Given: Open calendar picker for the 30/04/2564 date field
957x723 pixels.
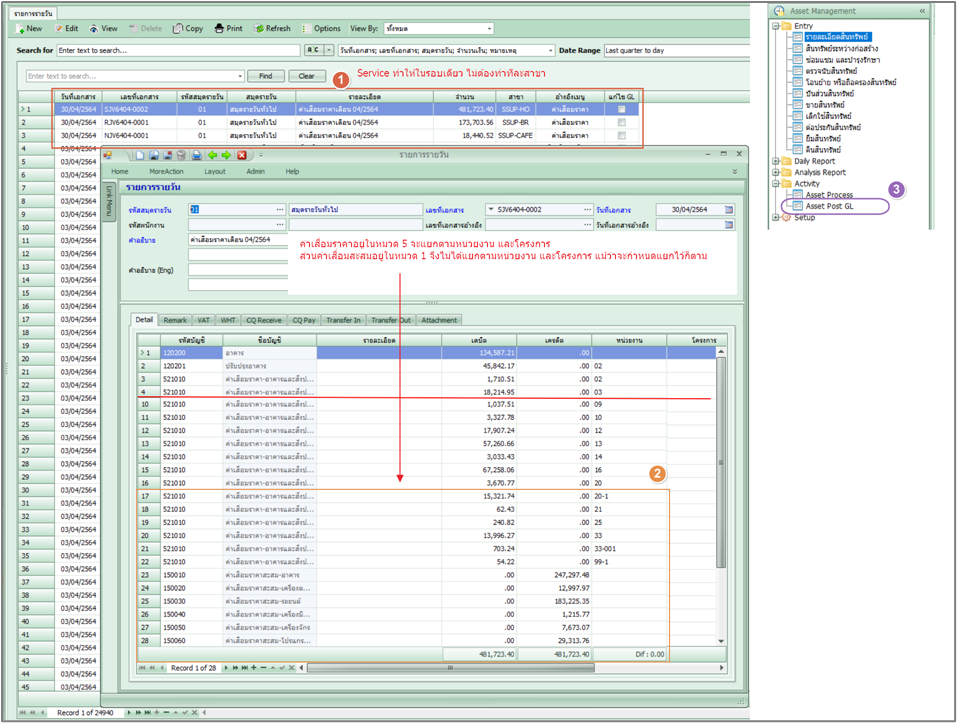Looking at the screenshot, I should 729,209.
